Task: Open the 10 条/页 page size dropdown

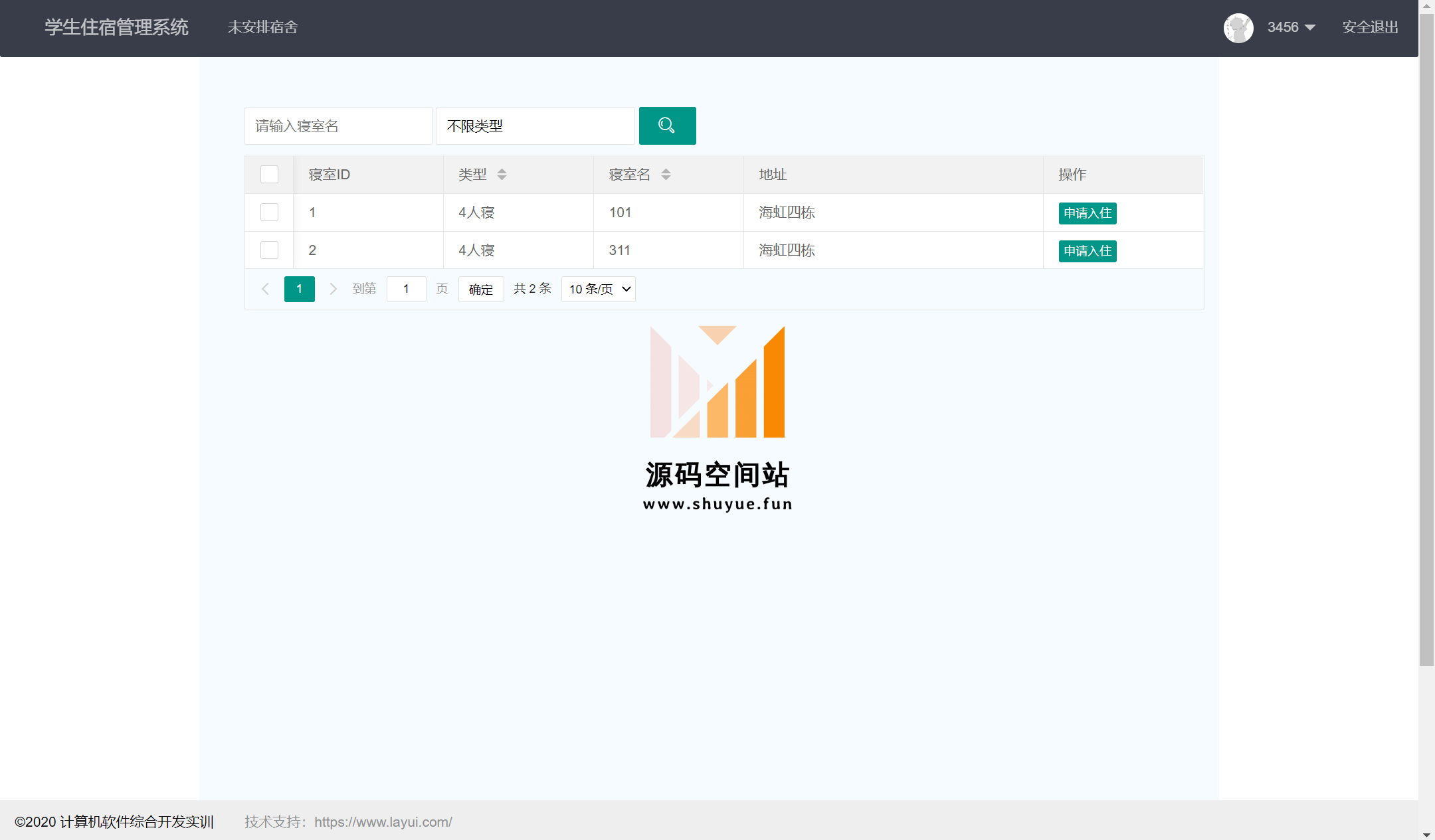Action: click(x=599, y=289)
